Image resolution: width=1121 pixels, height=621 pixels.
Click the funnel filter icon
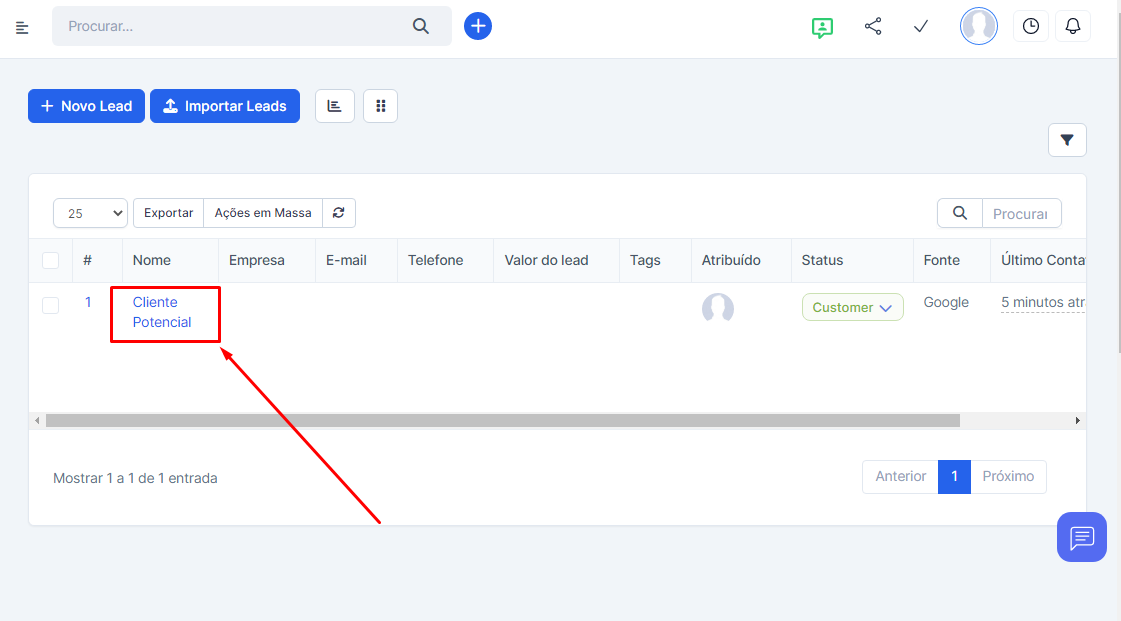point(1067,140)
